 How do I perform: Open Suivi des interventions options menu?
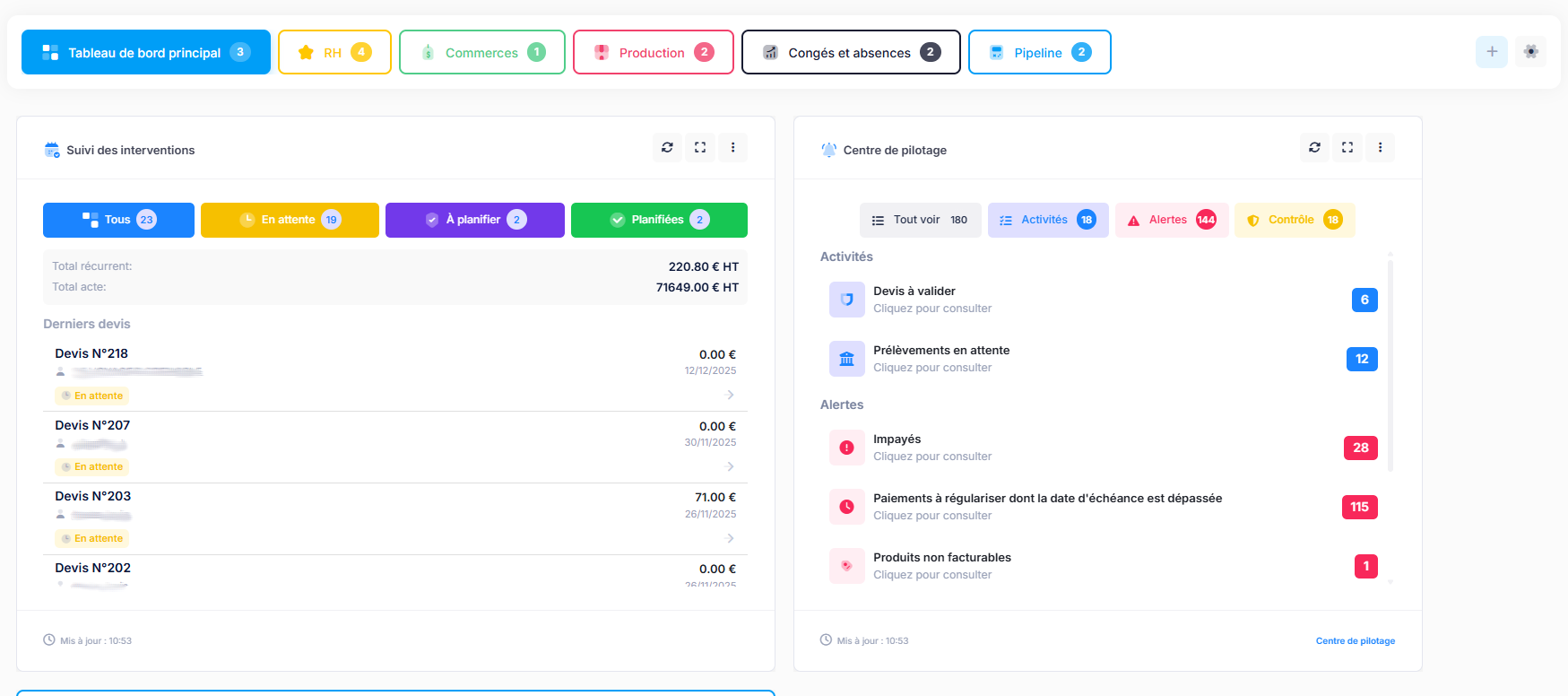pos(733,147)
